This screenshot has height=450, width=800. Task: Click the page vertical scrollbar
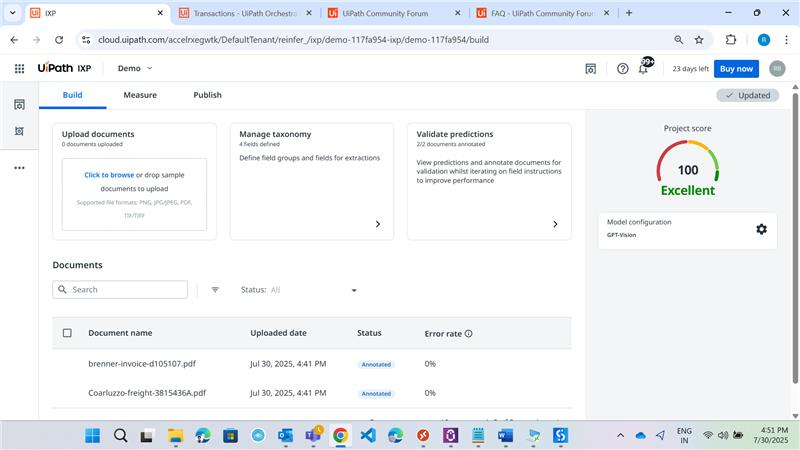pyautogui.click(x=795, y=237)
